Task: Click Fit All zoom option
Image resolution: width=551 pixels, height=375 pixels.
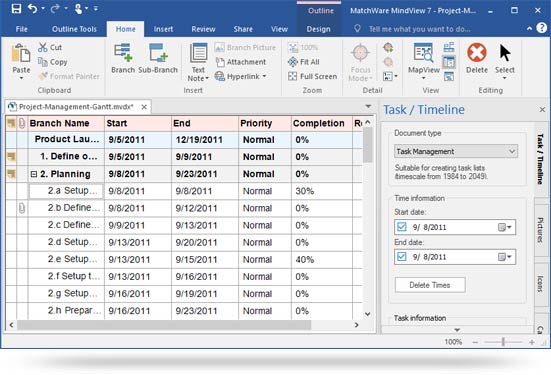Action: [304, 62]
